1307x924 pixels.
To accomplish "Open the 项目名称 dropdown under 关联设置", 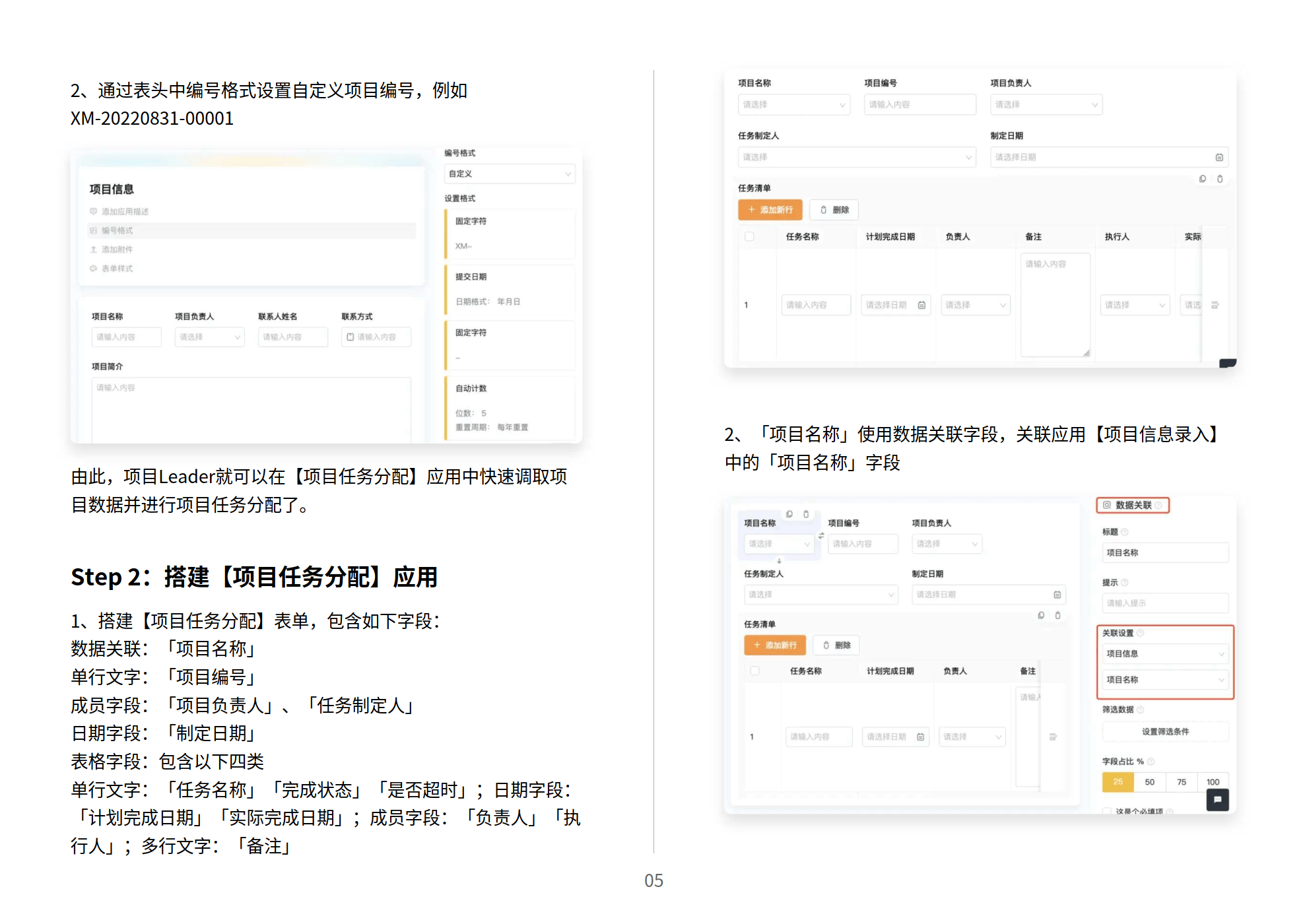I will [1165, 679].
